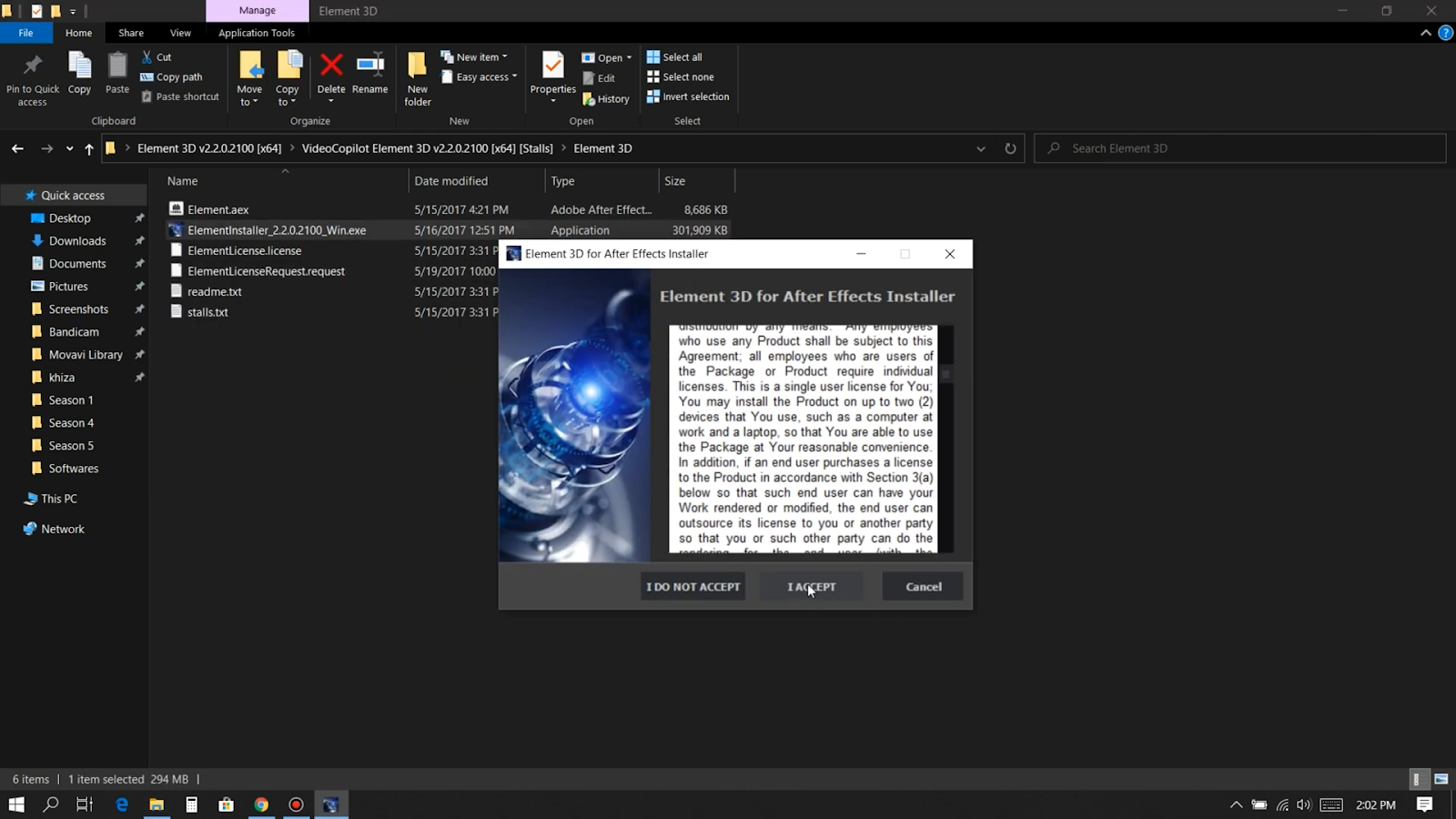Switch to the Home ribbon tab

tap(78, 33)
